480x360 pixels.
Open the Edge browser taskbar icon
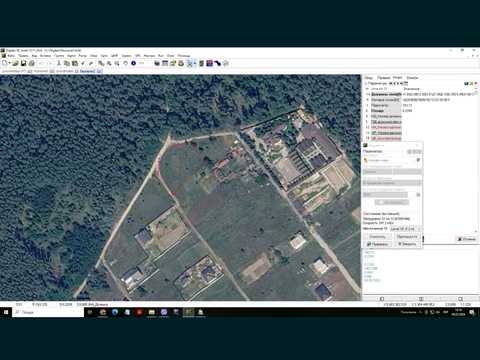pos(115,312)
